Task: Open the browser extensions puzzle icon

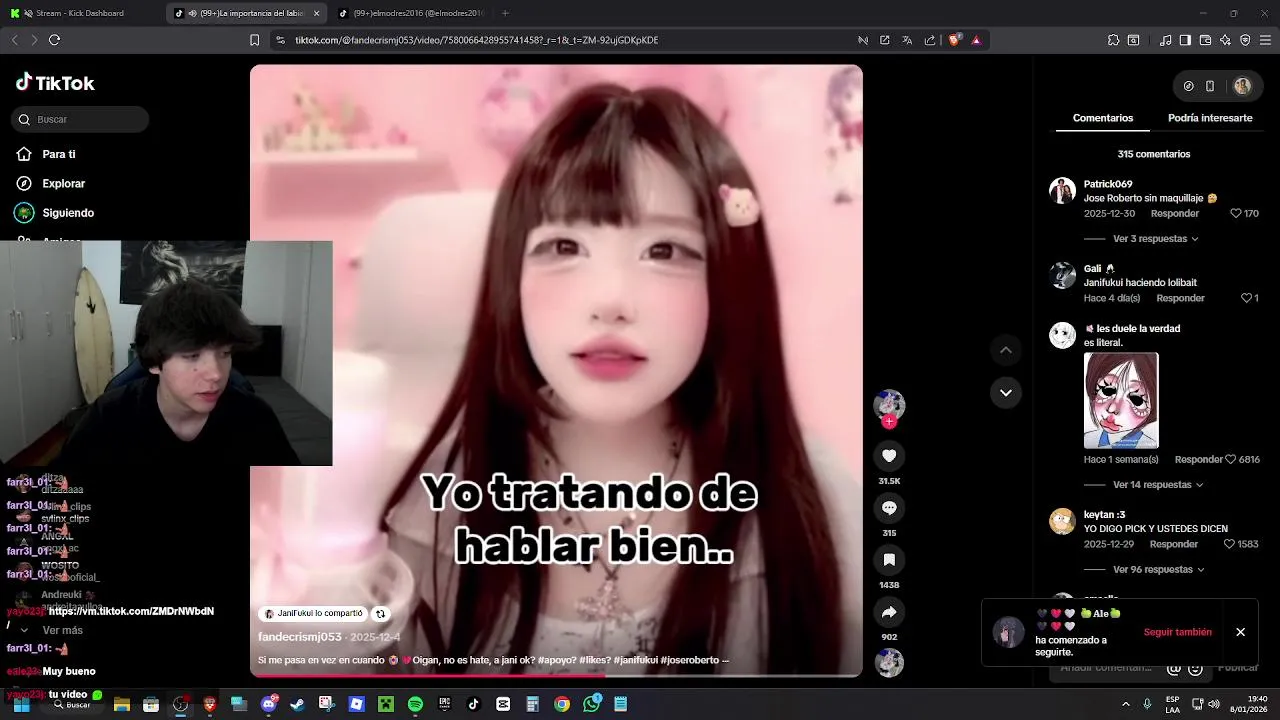Action: point(1113,40)
